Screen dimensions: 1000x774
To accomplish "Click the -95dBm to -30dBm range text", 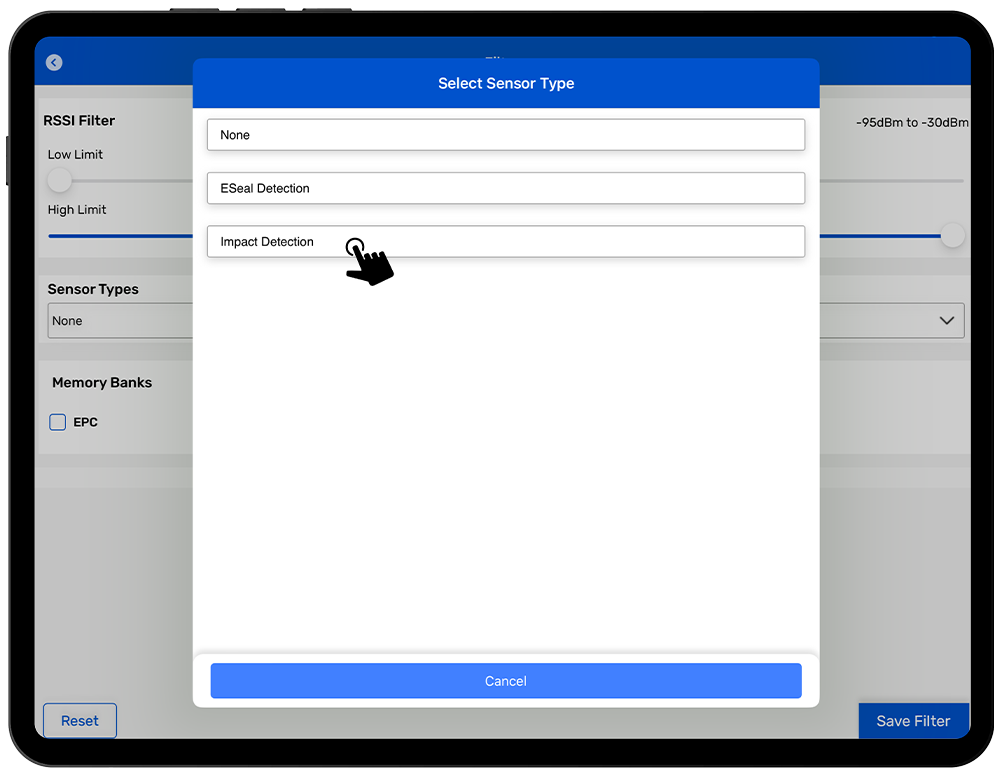I will tap(911, 123).
